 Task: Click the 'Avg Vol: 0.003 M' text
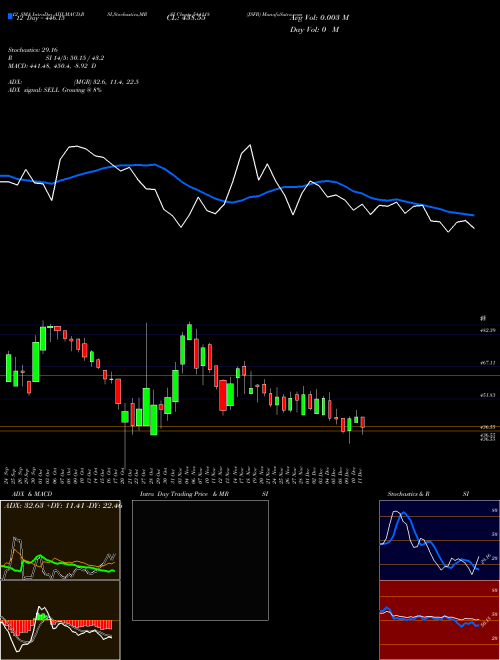tap(319, 18)
